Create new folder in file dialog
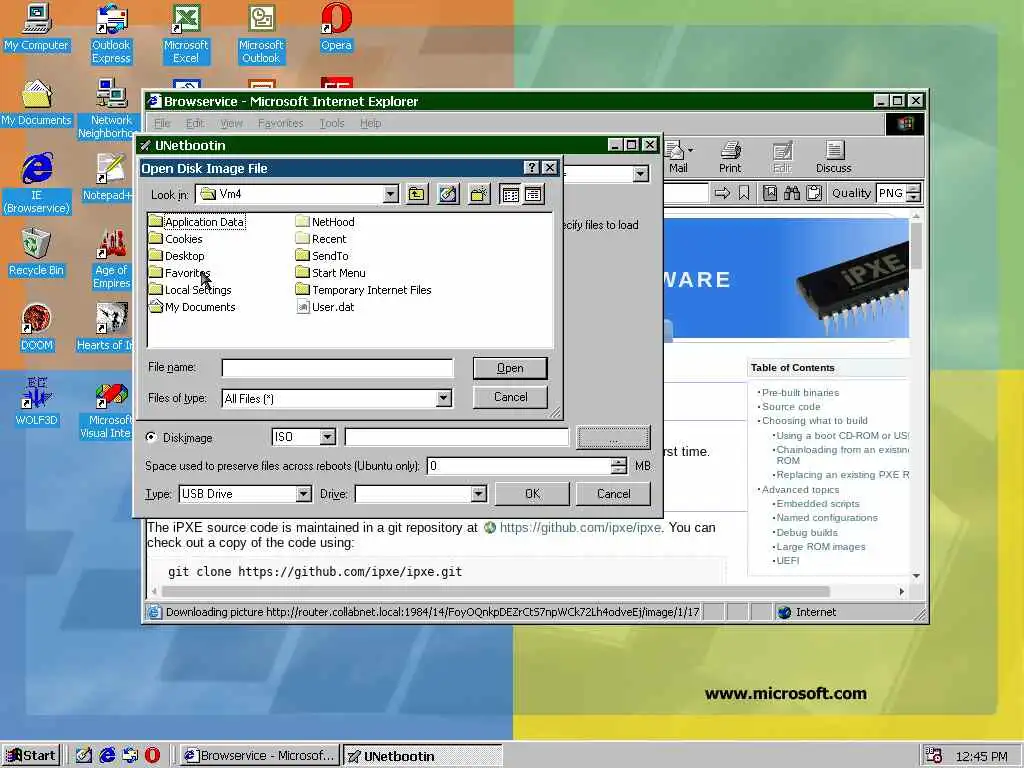 pyautogui.click(x=479, y=194)
